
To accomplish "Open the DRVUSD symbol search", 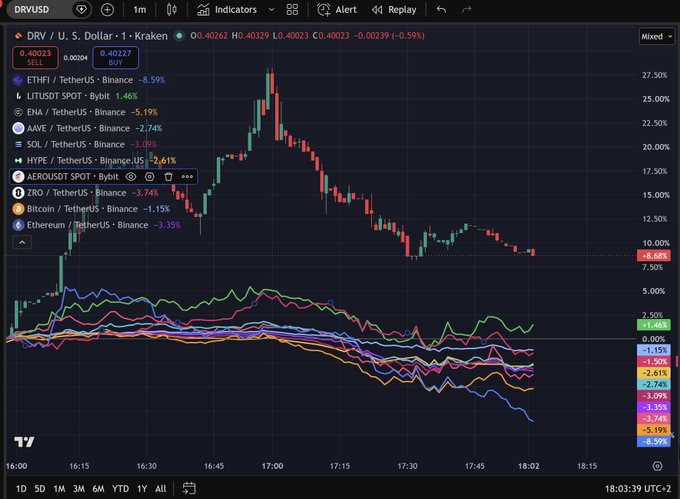I will point(32,10).
